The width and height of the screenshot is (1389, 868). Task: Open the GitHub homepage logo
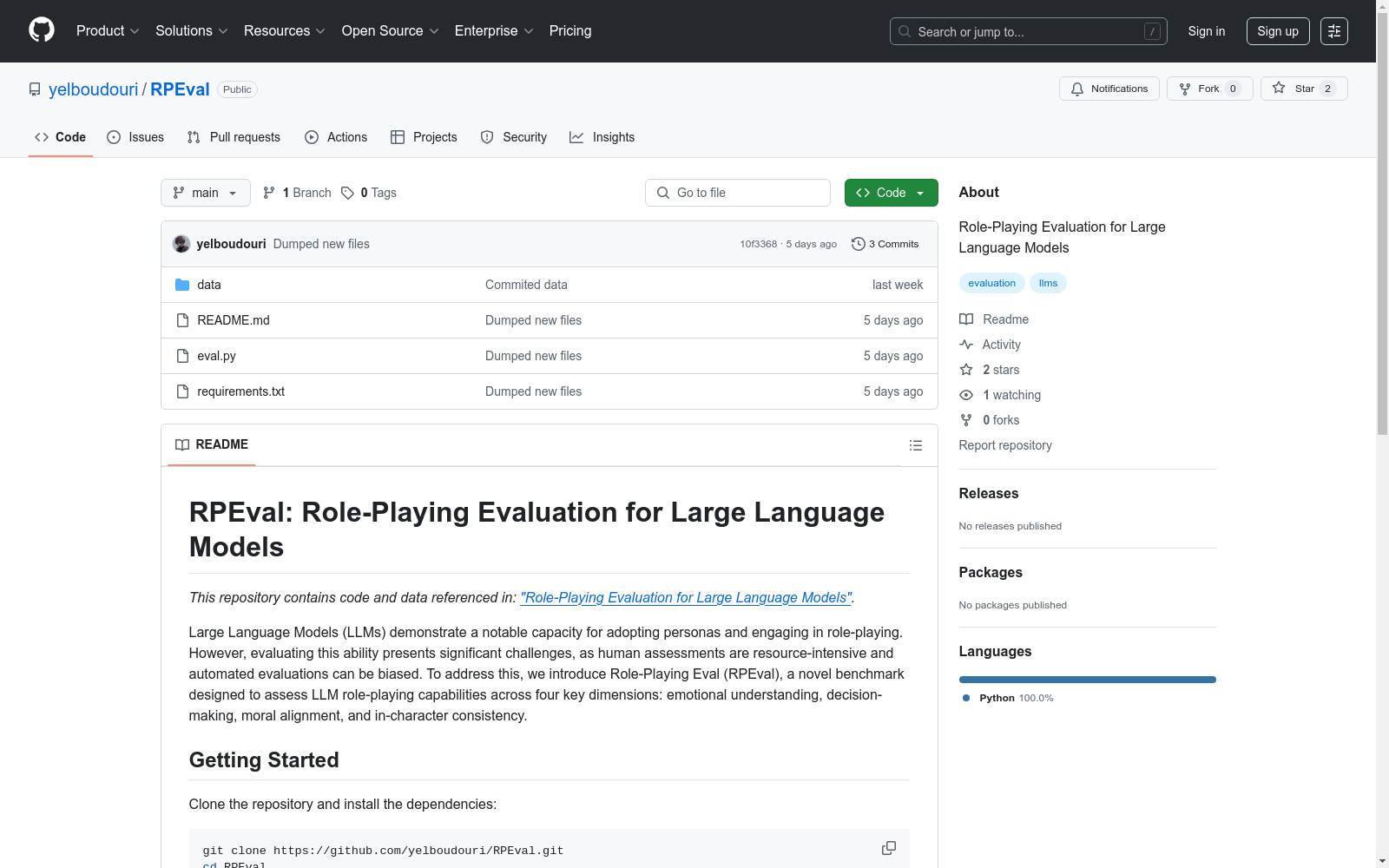pos(42,30)
